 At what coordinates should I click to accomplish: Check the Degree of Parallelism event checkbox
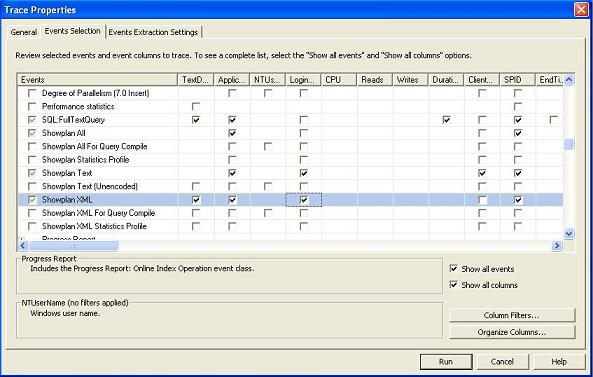pyautogui.click(x=32, y=93)
